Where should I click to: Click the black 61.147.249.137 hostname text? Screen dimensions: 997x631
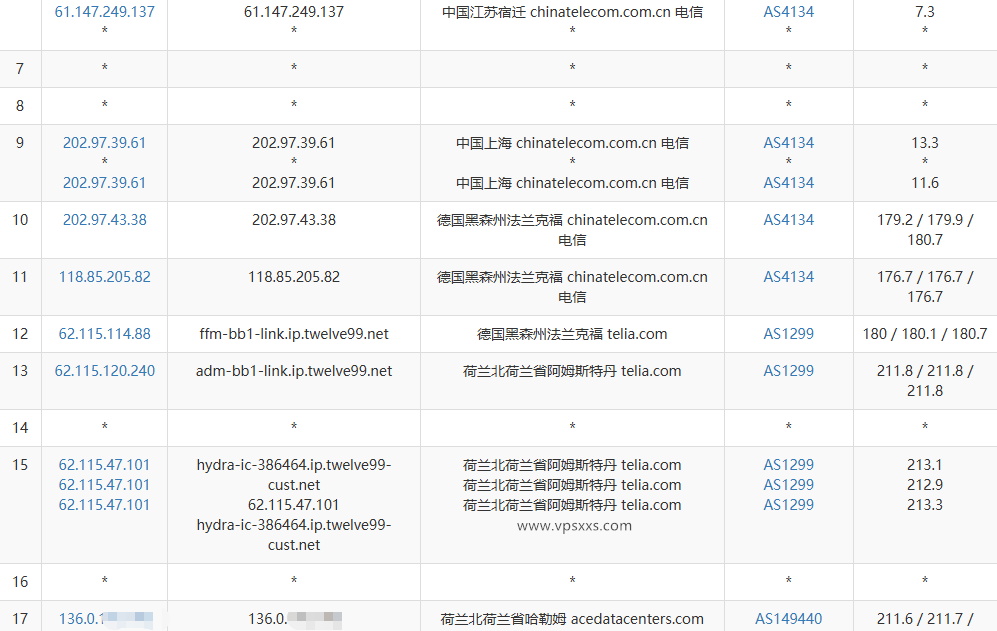294,11
